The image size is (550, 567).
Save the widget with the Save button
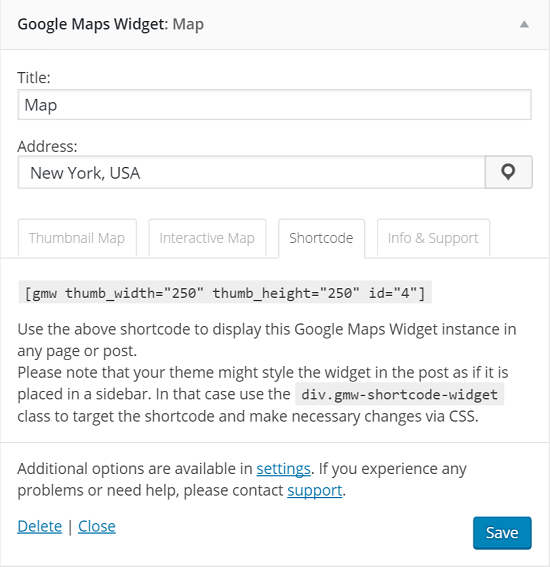pyautogui.click(x=502, y=533)
